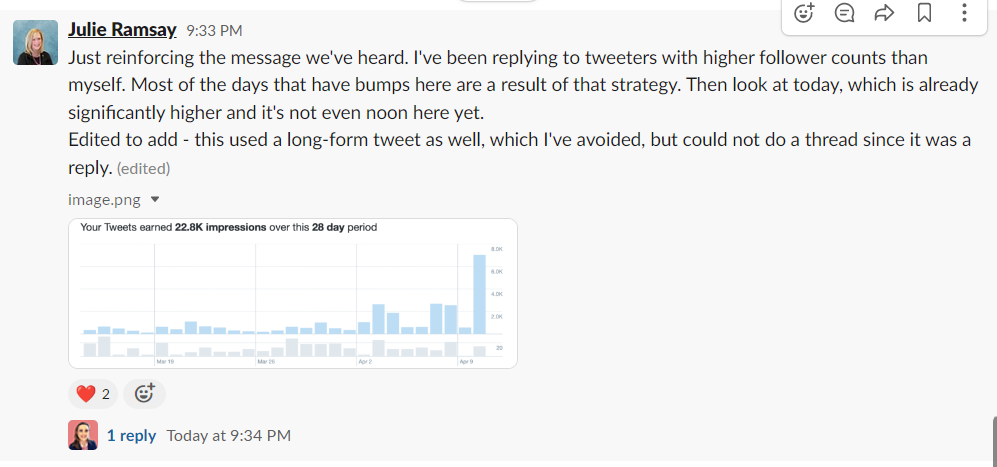Open the impressions chart image thumbnail

(292, 293)
